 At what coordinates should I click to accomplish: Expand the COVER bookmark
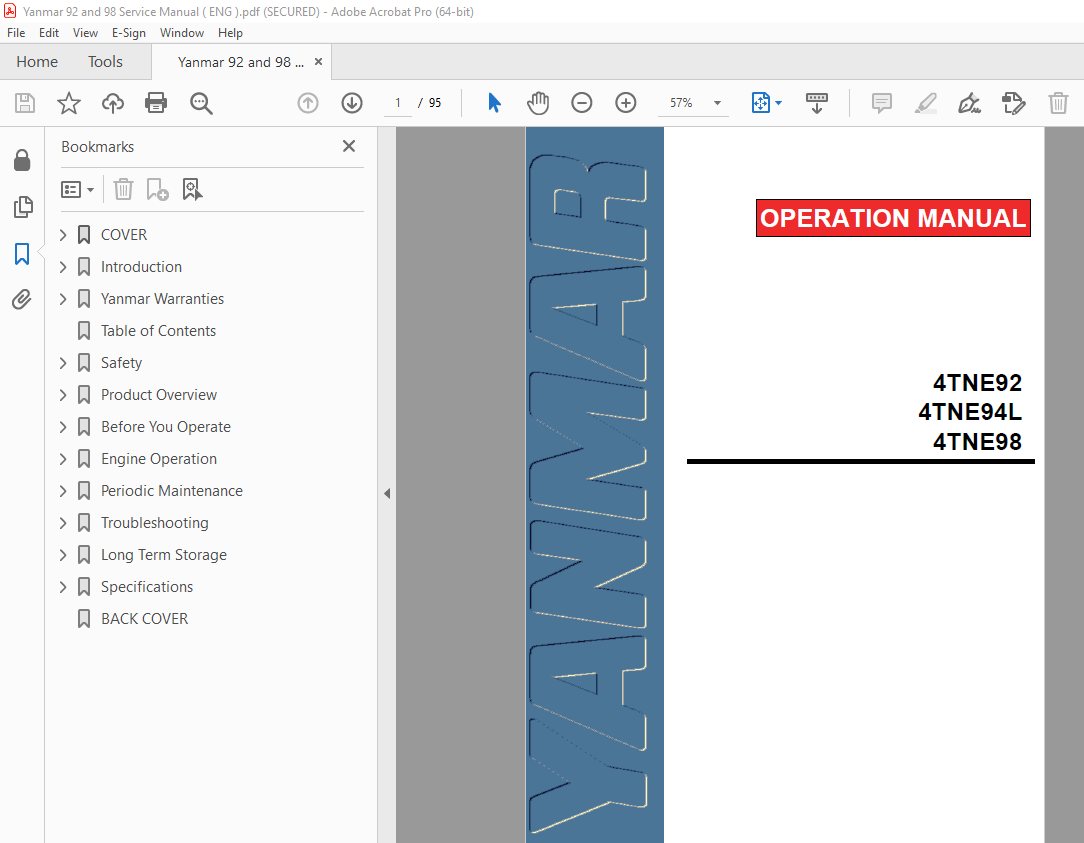tap(63, 235)
